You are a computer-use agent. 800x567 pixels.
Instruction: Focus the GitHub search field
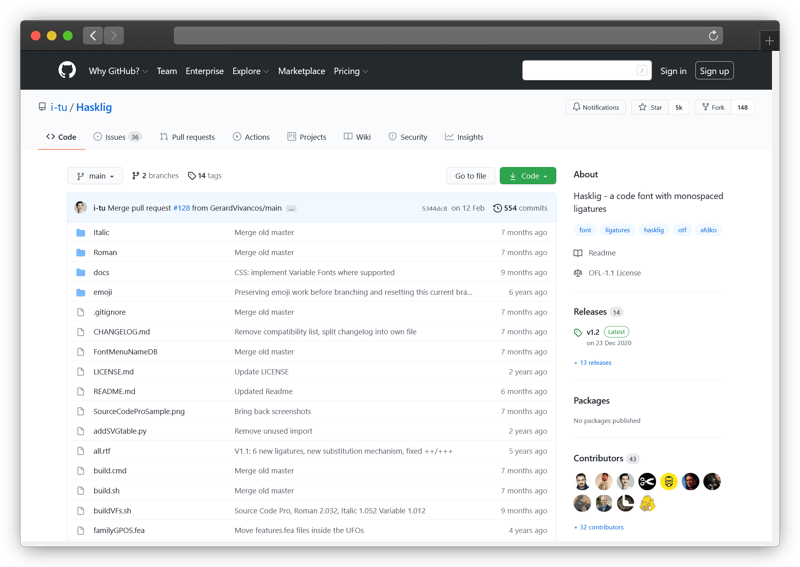point(587,70)
